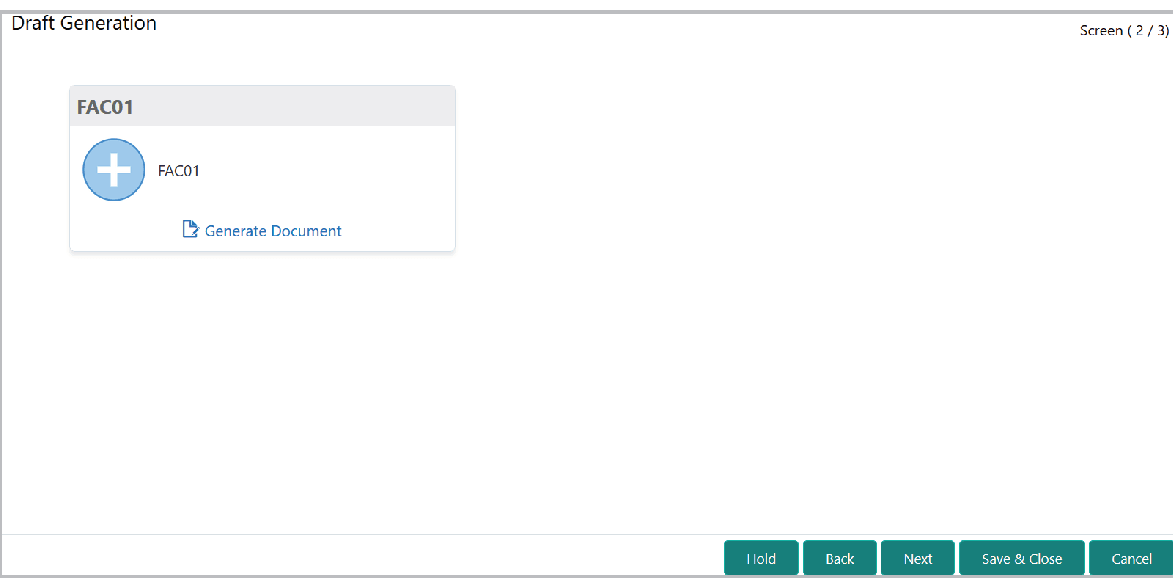Click the document icon beside Generate Document
The width and height of the screenshot is (1173, 579).
[190, 229]
